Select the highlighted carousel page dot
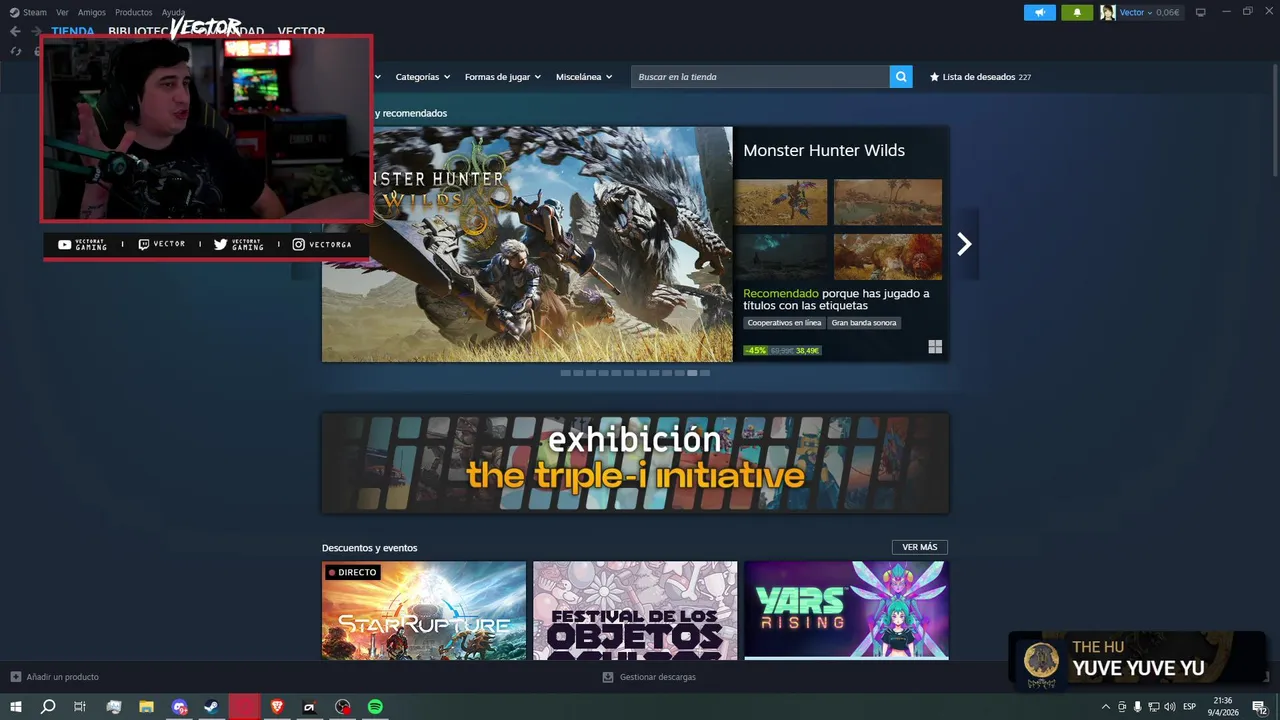Viewport: 1280px width, 720px height. [692, 373]
